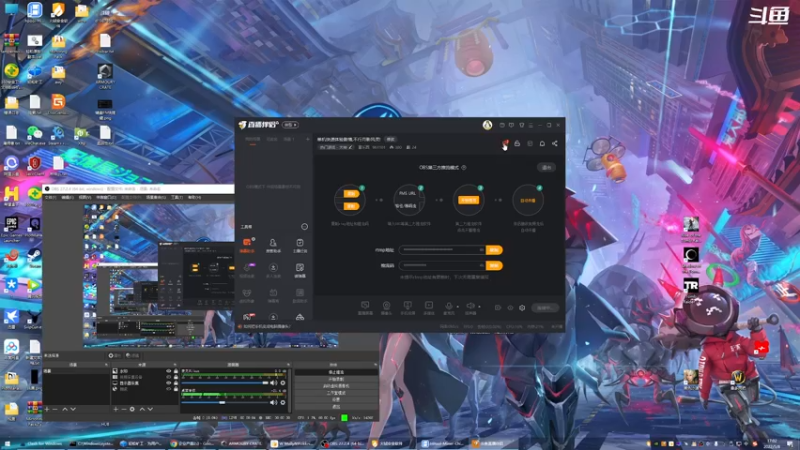Open the user avatar in companion title bar
Viewport: 800px width, 450px height.
(487, 126)
